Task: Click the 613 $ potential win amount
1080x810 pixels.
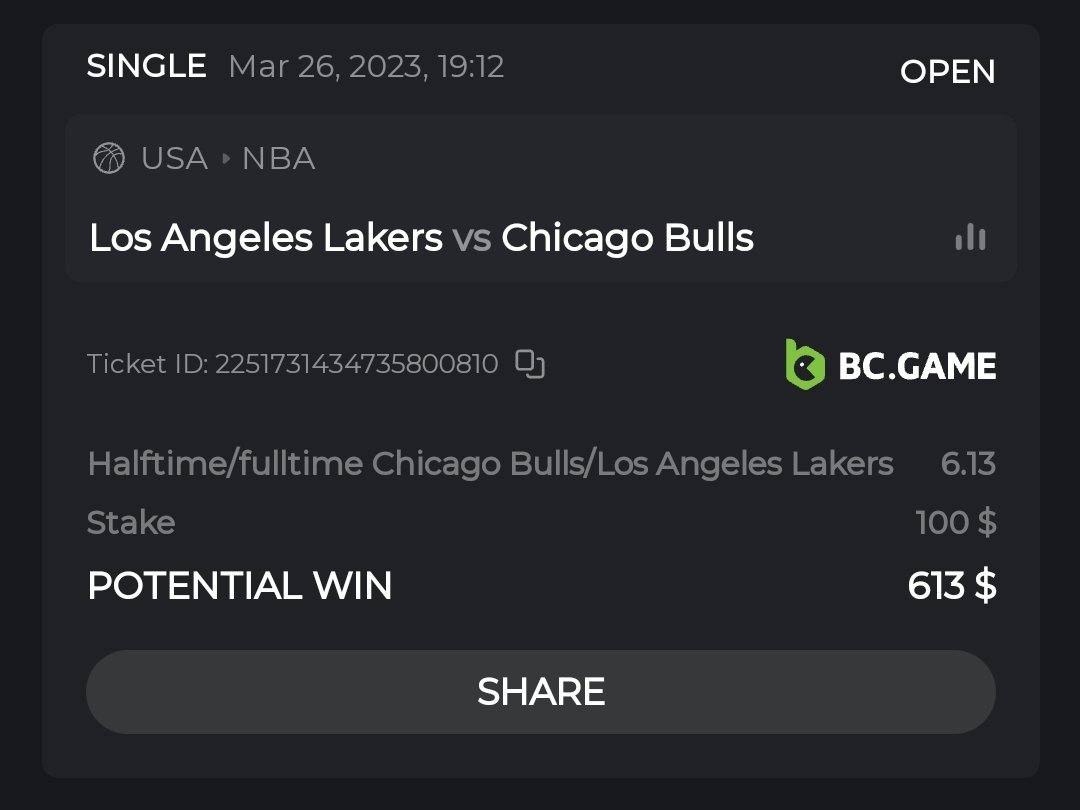Action: tap(951, 586)
